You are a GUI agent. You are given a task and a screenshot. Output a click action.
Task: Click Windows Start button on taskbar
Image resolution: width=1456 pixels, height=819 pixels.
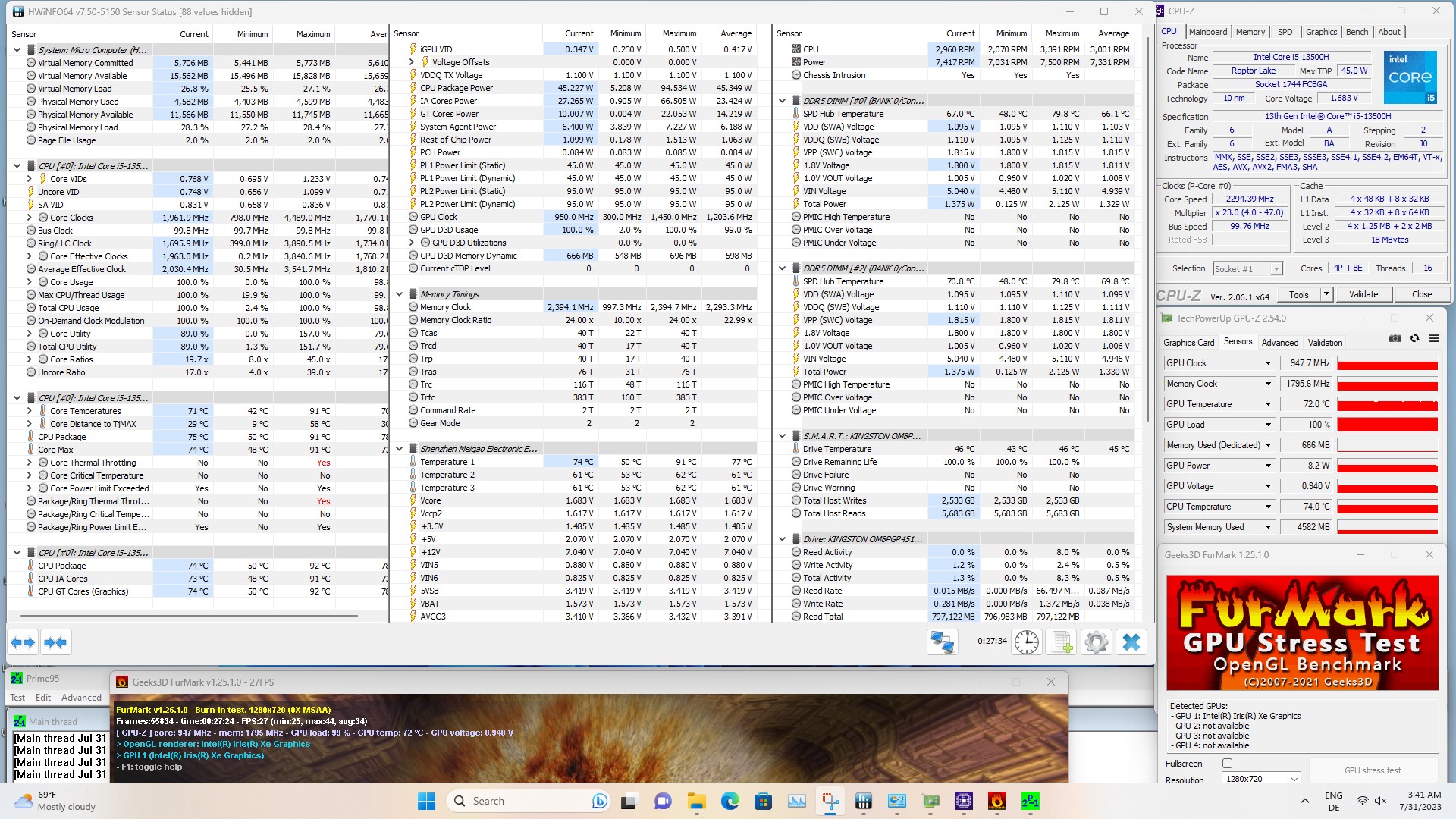[x=426, y=801]
